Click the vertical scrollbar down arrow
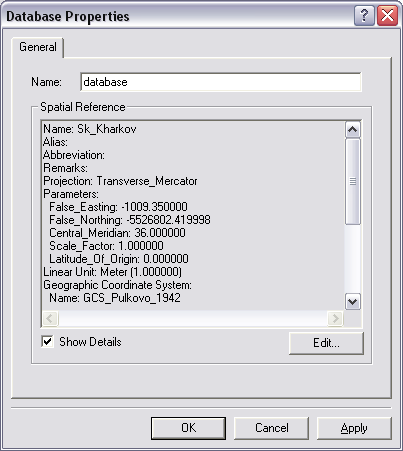This screenshot has width=403, height=451. [x=353, y=302]
